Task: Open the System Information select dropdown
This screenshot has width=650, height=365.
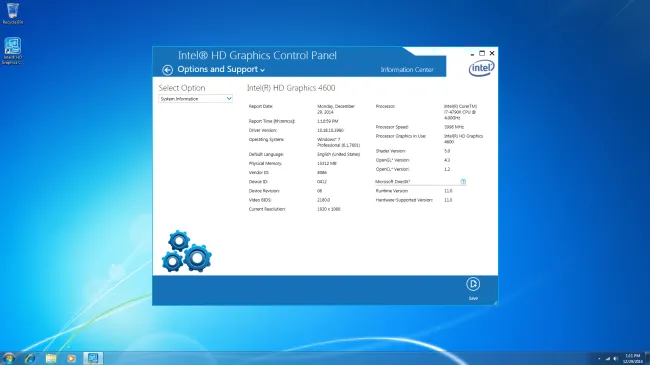Action: (x=195, y=99)
